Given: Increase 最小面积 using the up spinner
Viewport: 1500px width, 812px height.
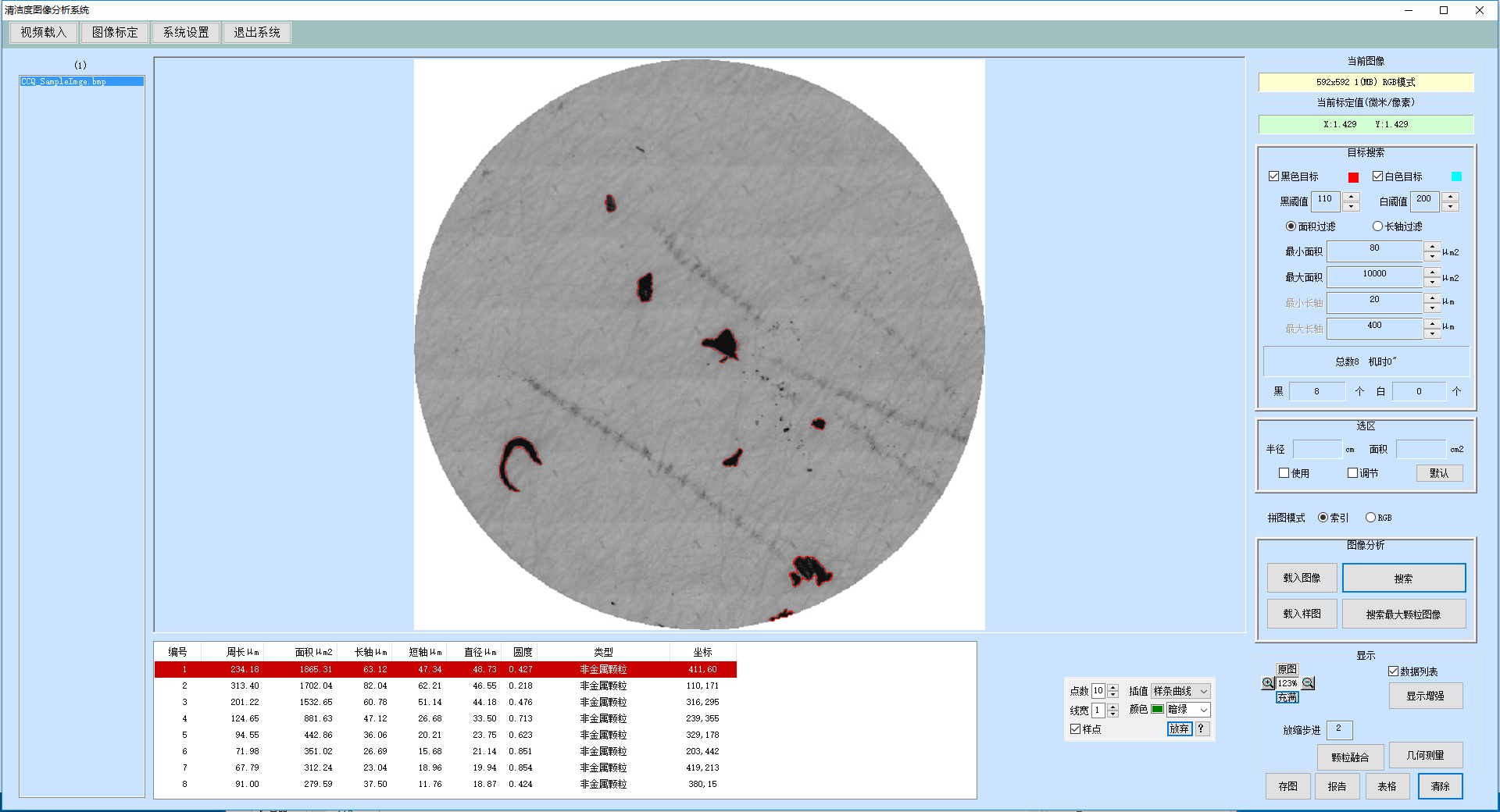Looking at the screenshot, I should tap(1432, 248).
